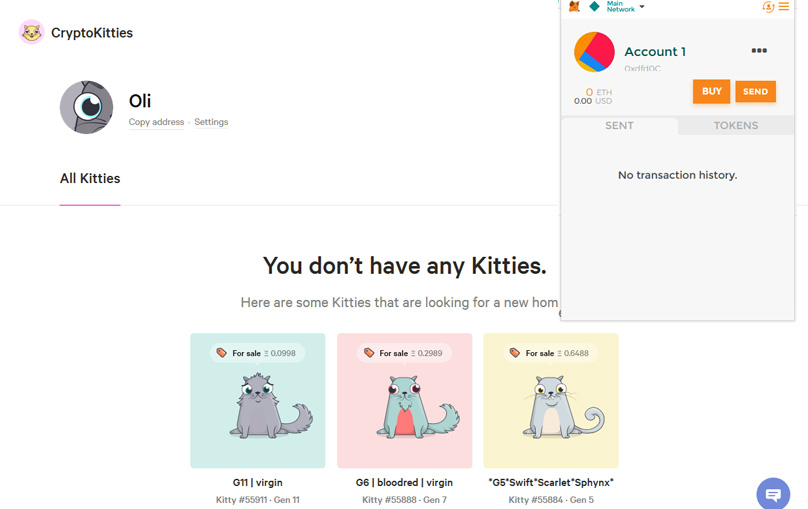Image resolution: width=808 pixels, height=509 pixels.
Task: Click the For sale 0.6488 price tag
Action: click(x=550, y=353)
